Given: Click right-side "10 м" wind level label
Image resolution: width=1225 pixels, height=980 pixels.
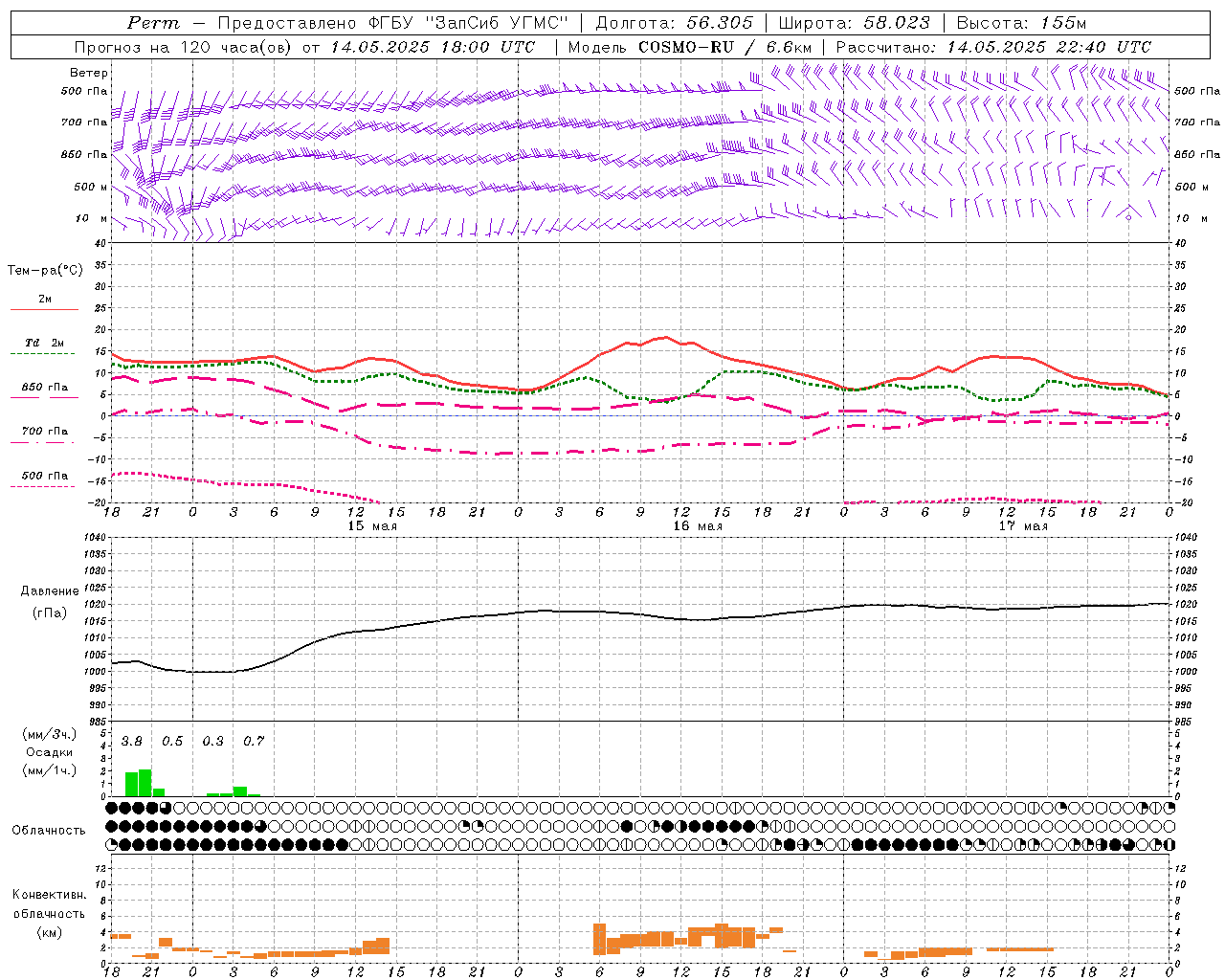Looking at the screenshot, I should click(1192, 218).
